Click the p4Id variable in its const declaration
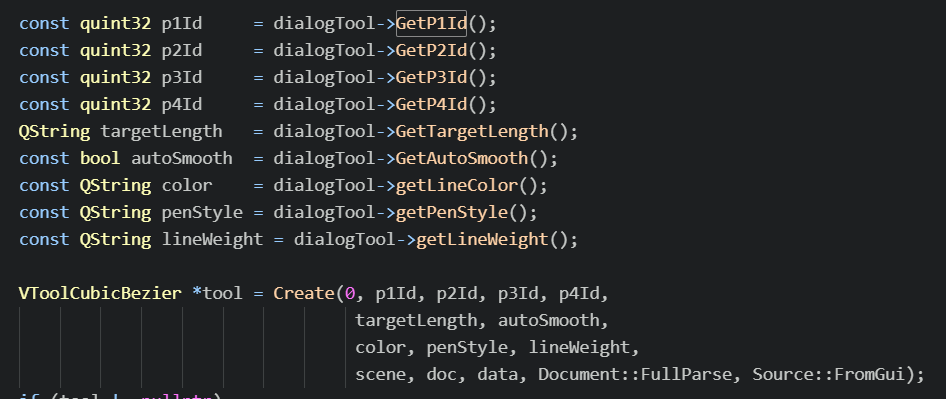 pos(182,105)
